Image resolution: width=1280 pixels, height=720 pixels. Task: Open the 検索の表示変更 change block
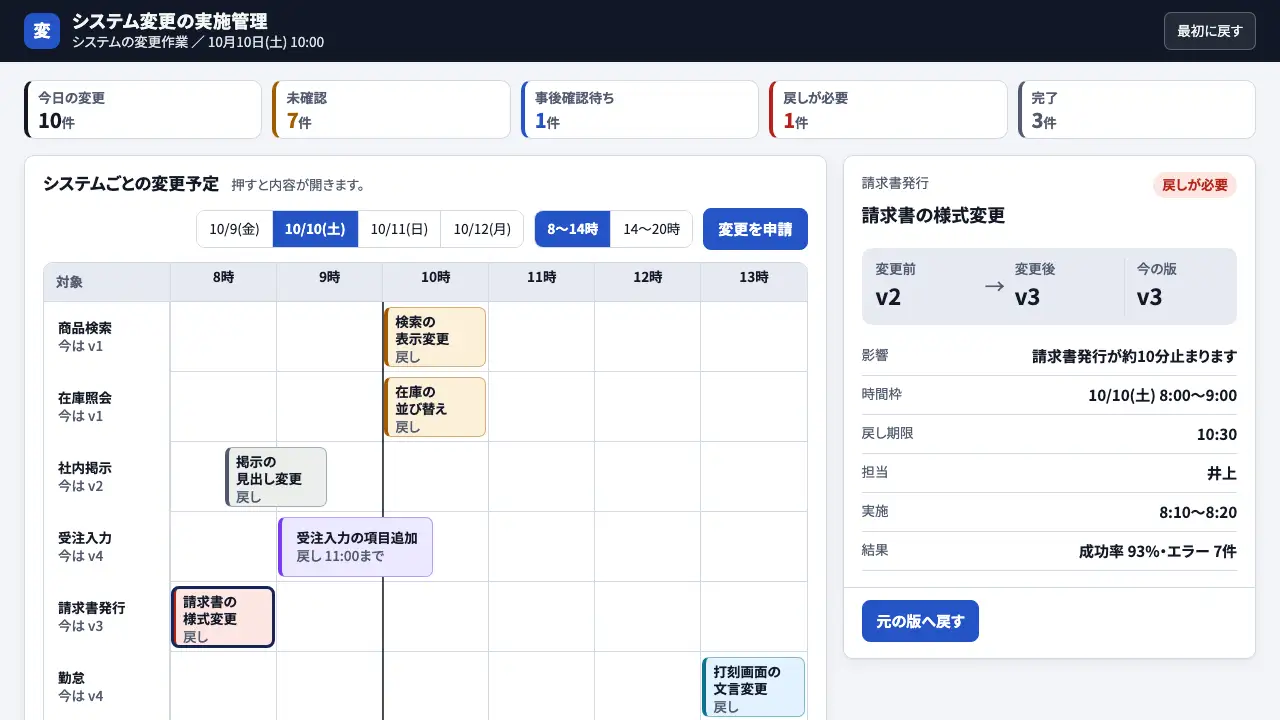click(x=435, y=337)
